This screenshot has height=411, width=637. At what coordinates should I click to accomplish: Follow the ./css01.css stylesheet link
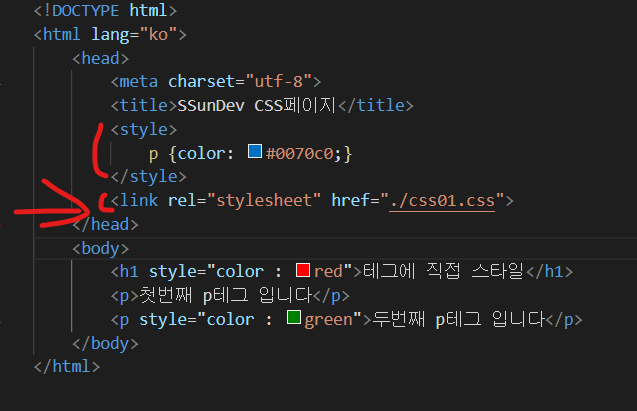(442, 201)
